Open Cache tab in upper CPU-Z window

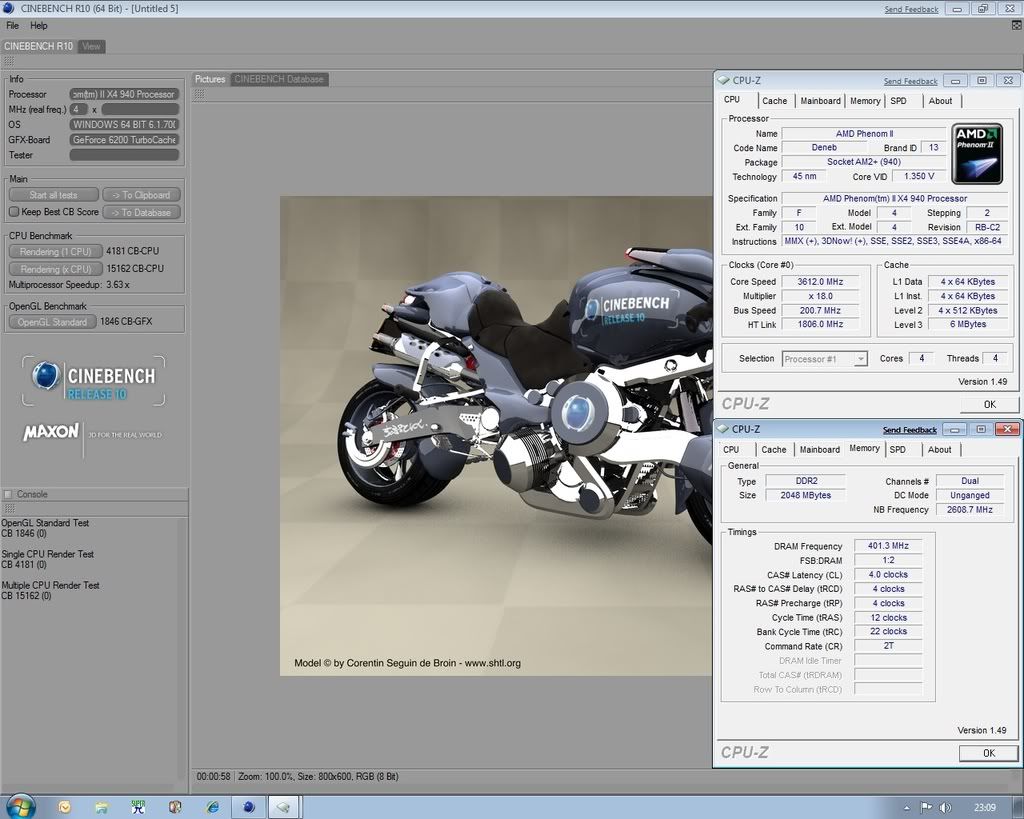[775, 101]
